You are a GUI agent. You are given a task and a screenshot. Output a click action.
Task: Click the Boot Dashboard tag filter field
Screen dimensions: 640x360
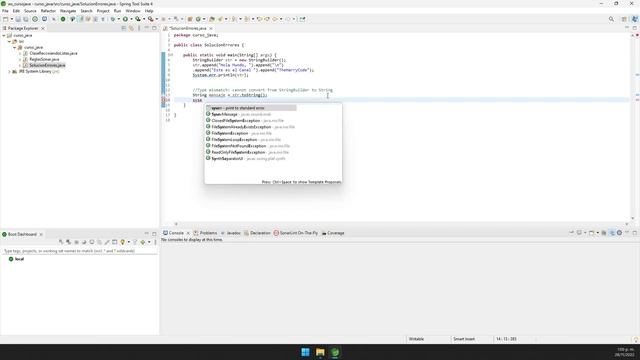coord(79,251)
